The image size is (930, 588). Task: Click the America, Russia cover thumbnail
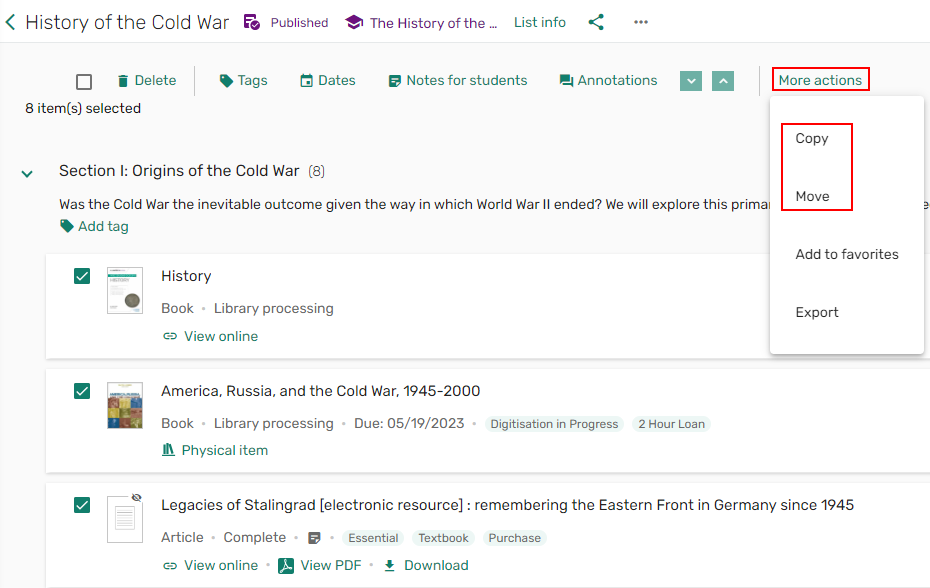click(125, 405)
